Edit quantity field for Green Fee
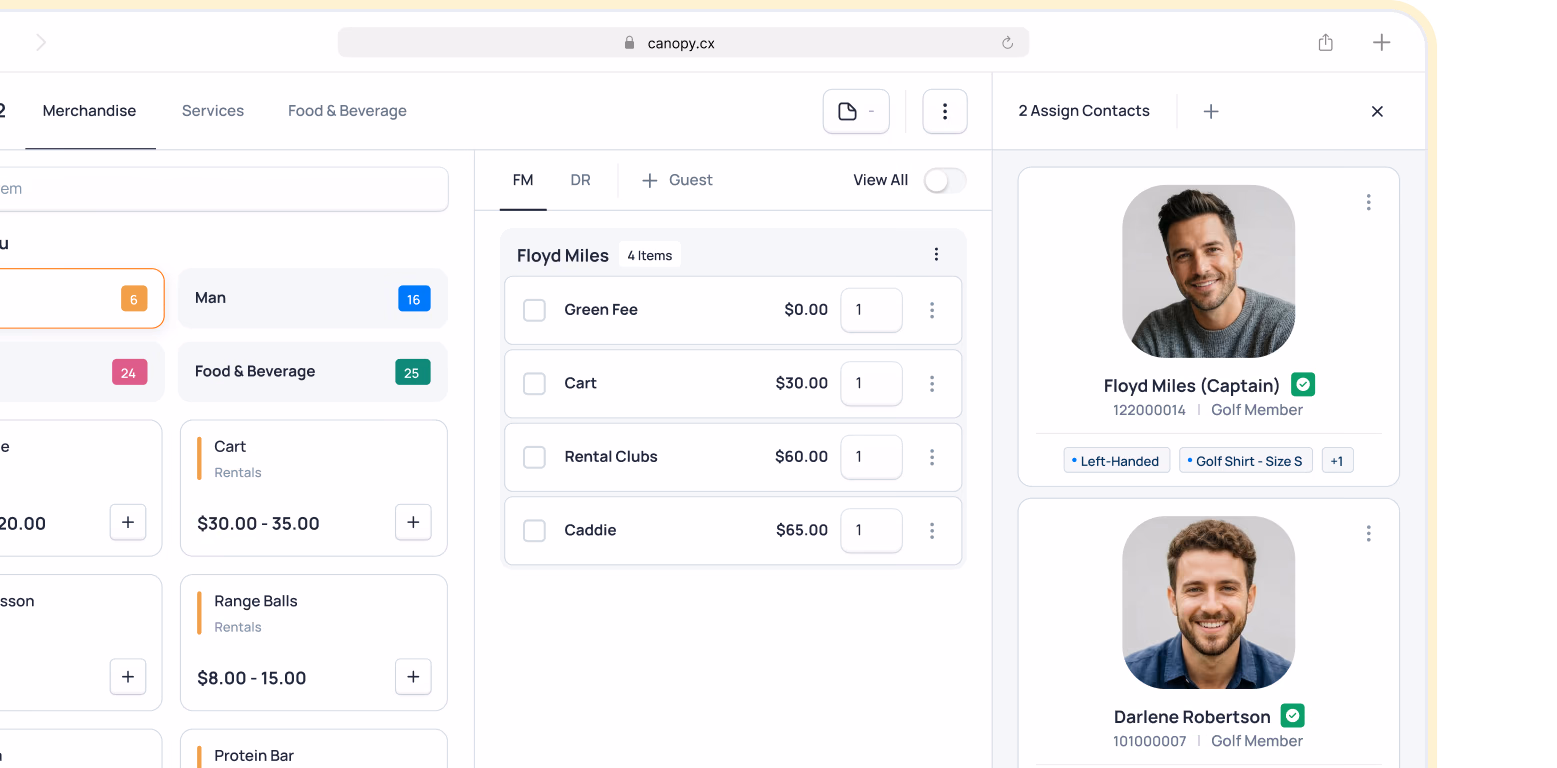Image resolution: width=1557 pixels, height=768 pixels. click(x=871, y=310)
